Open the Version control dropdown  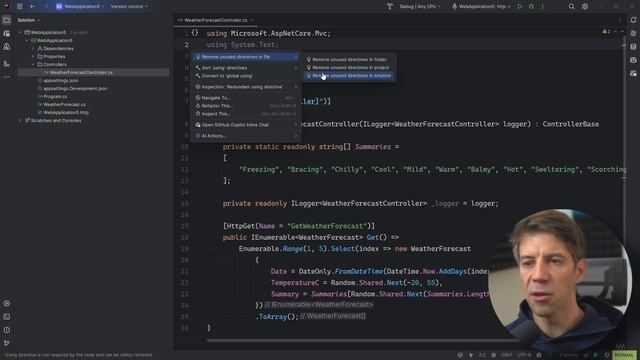pos(129,7)
